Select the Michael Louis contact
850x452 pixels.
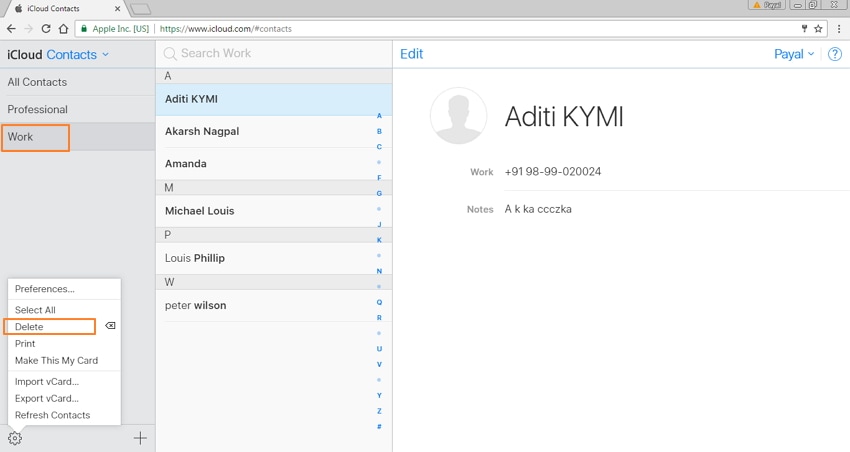pyautogui.click(x=274, y=211)
